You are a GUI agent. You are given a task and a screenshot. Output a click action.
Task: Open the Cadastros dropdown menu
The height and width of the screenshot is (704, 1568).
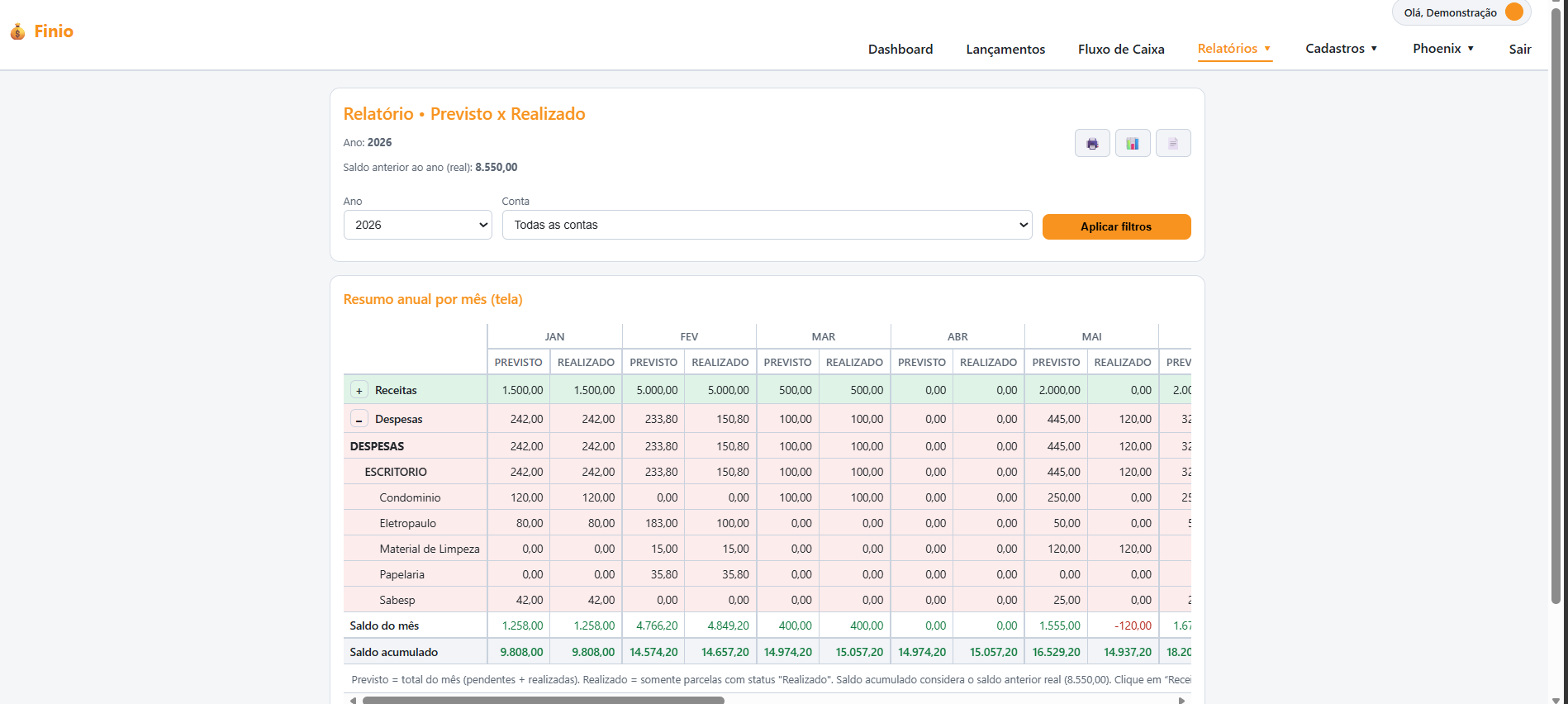pyautogui.click(x=1342, y=49)
